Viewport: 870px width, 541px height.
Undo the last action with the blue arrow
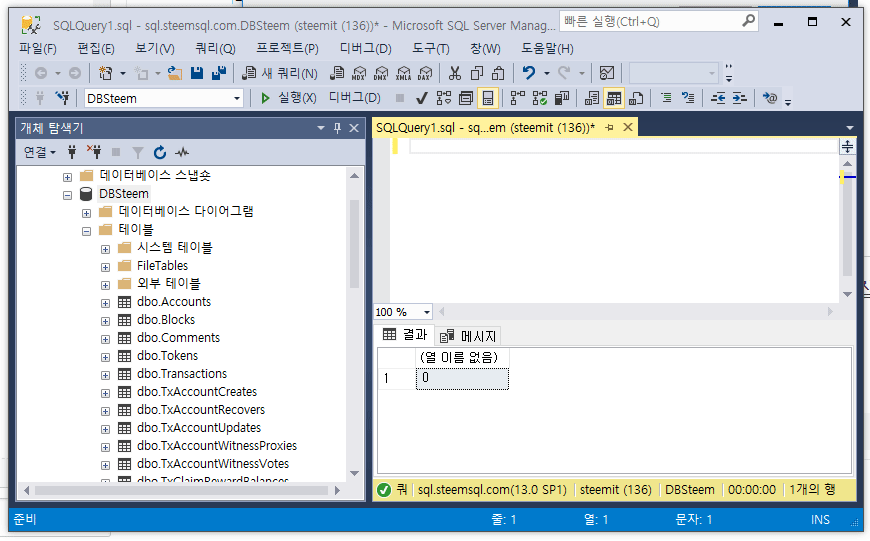(x=529, y=73)
